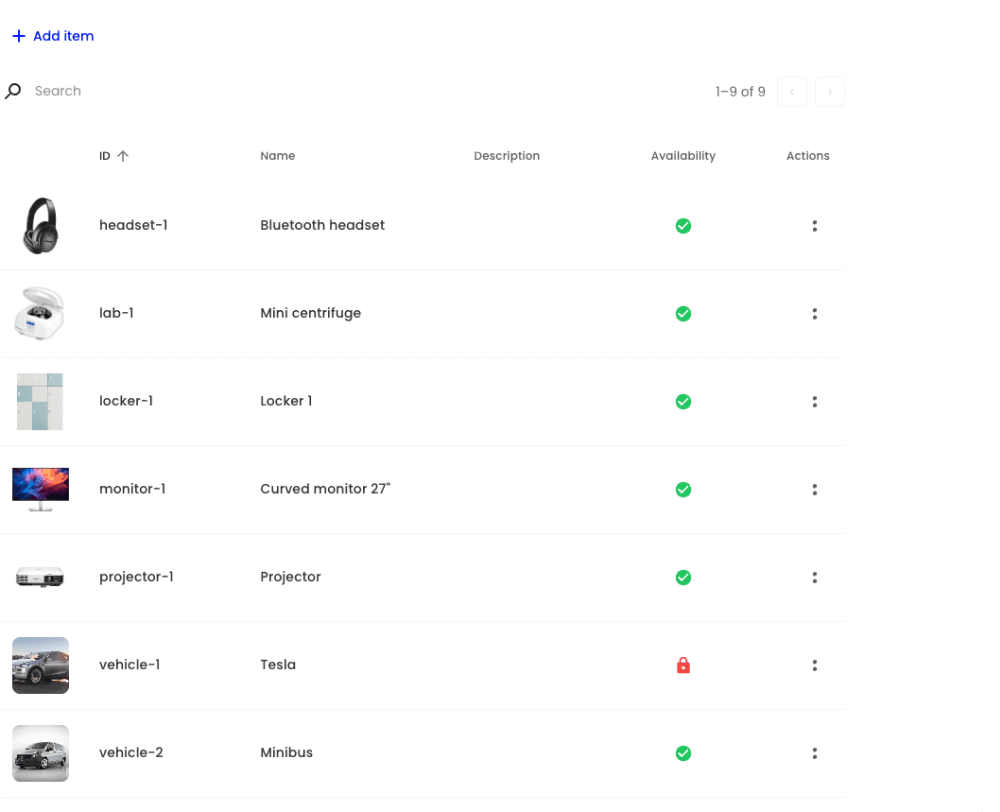Open the actions menu for Bluetooth headset
The width and height of the screenshot is (1000, 812).
(x=815, y=226)
